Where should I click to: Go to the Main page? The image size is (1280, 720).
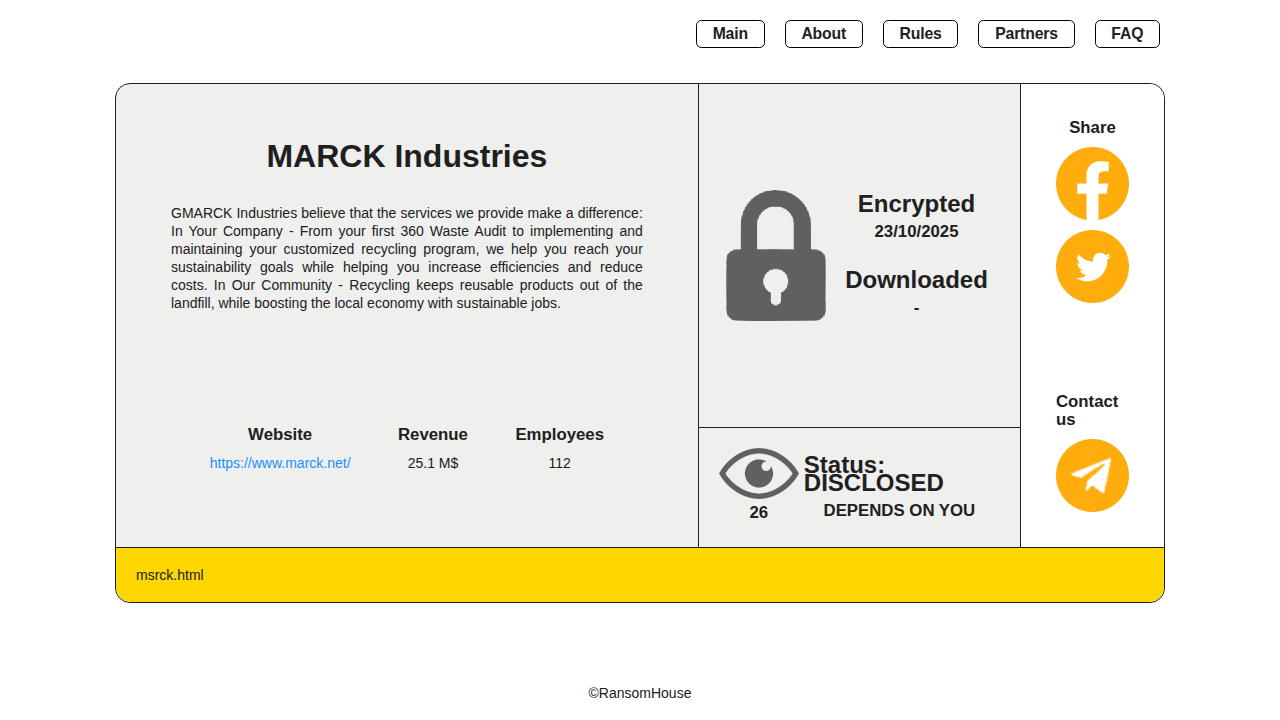click(730, 34)
